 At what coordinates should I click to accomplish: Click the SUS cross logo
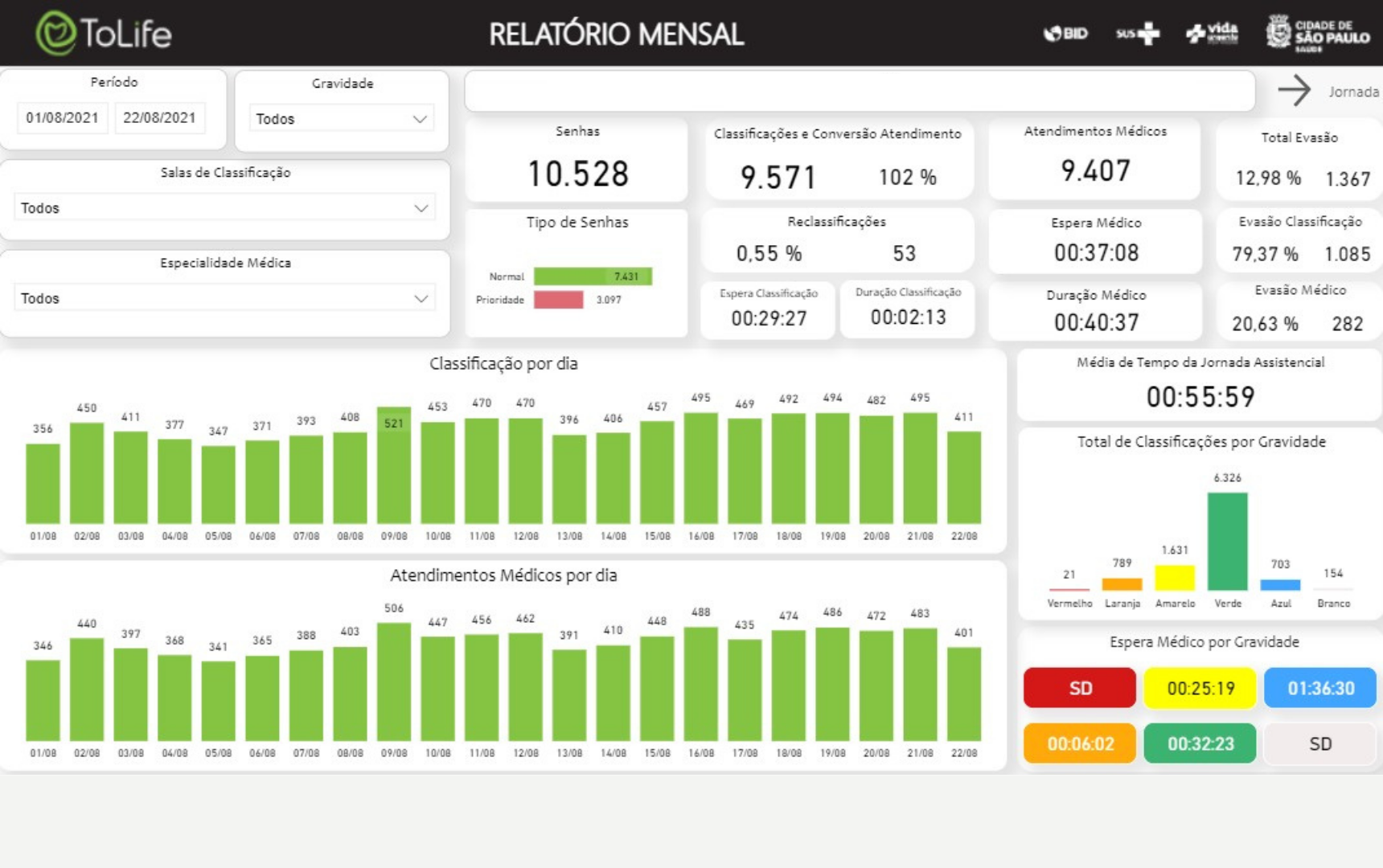[1138, 34]
